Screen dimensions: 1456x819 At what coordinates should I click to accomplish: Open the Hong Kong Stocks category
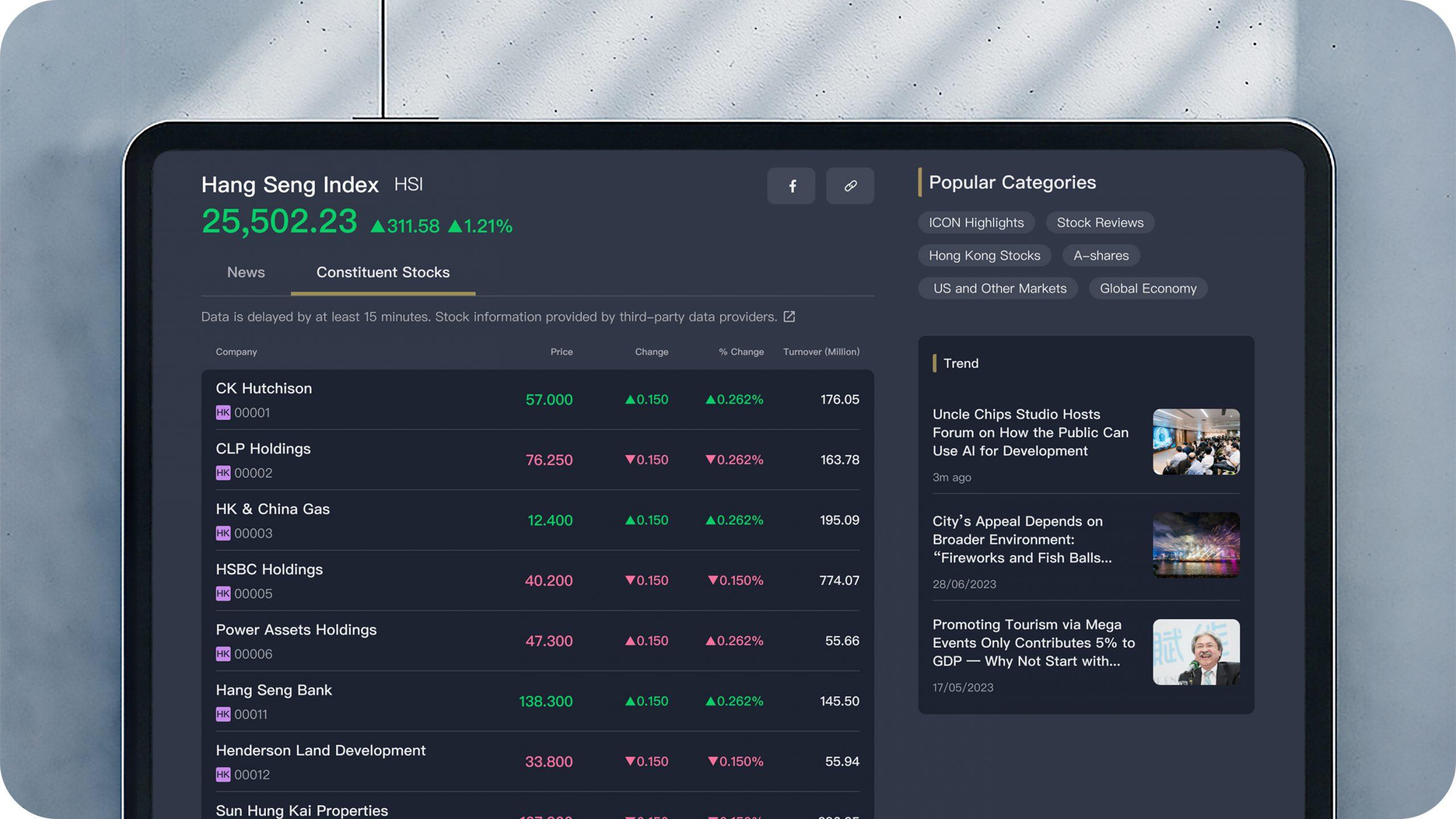click(985, 255)
